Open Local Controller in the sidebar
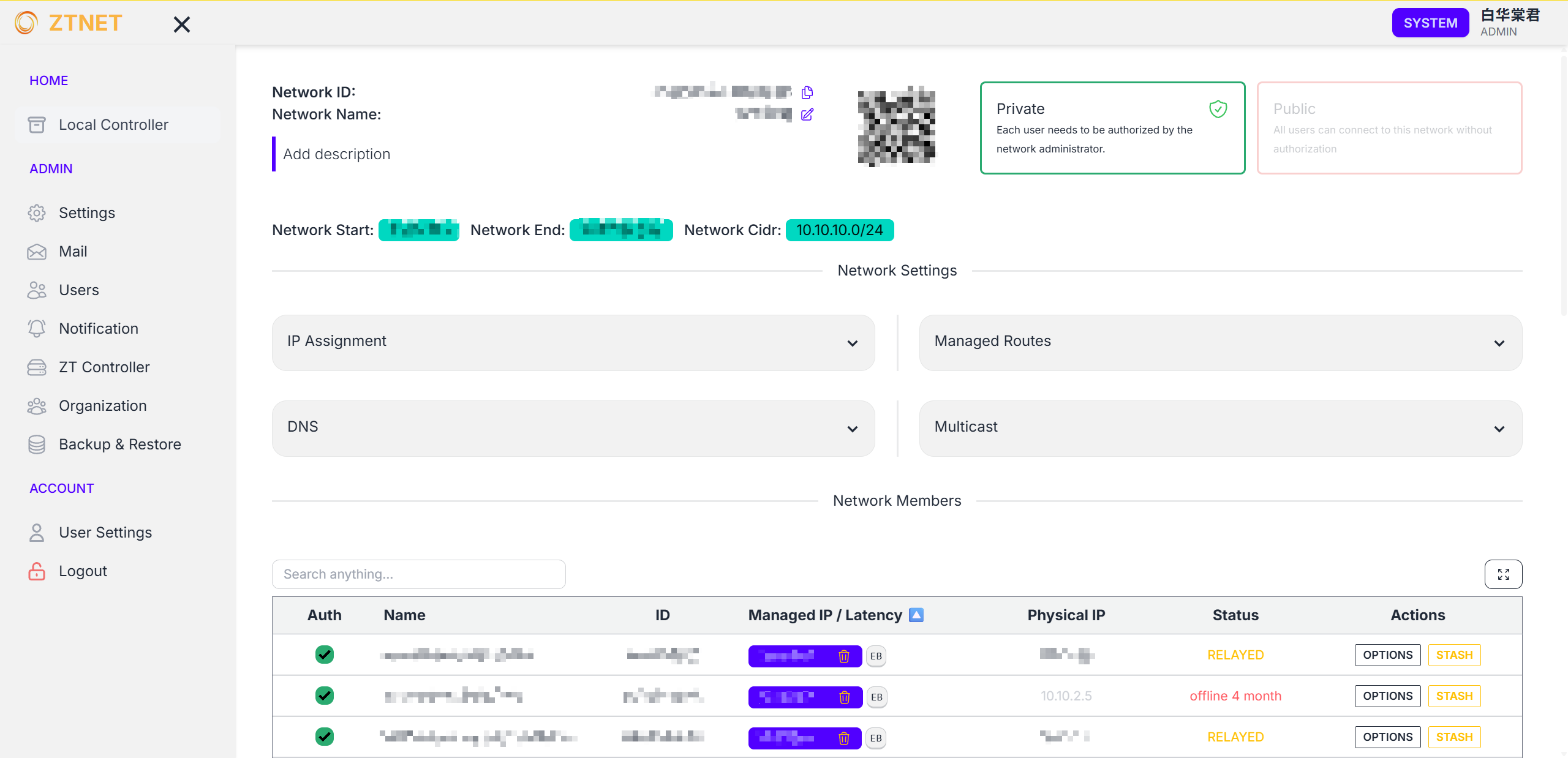The width and height of the screenshot is (1568, 758). 118,125
